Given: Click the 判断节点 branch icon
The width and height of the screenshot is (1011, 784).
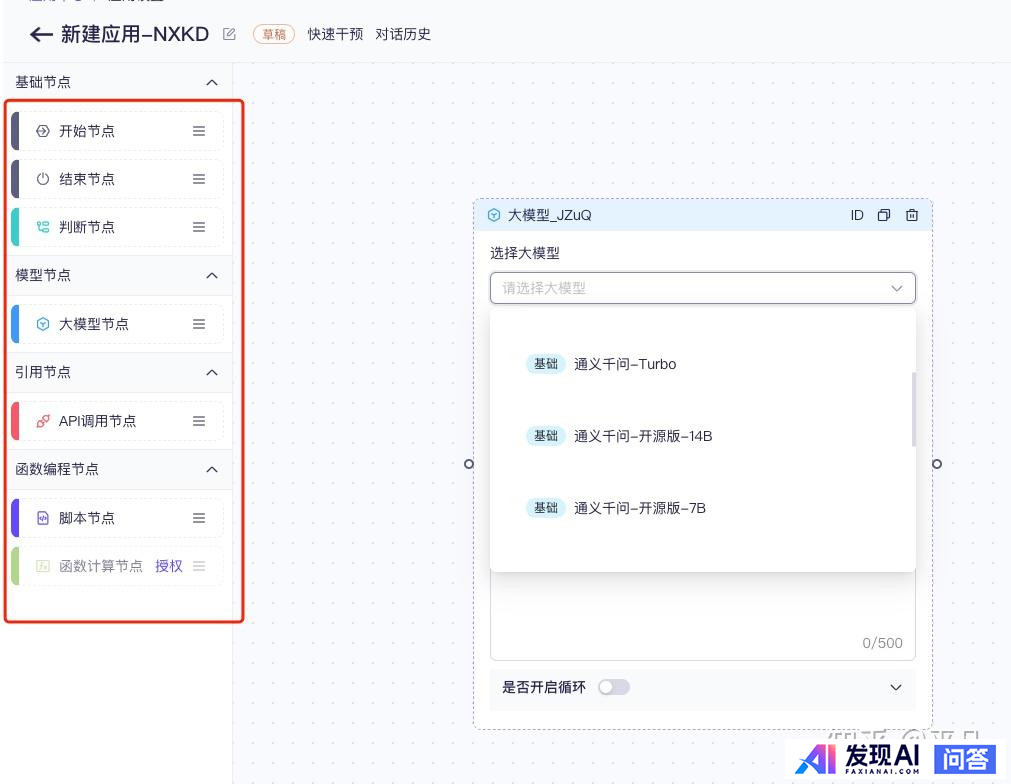Looking at the screenshot, I should point(43,227).
